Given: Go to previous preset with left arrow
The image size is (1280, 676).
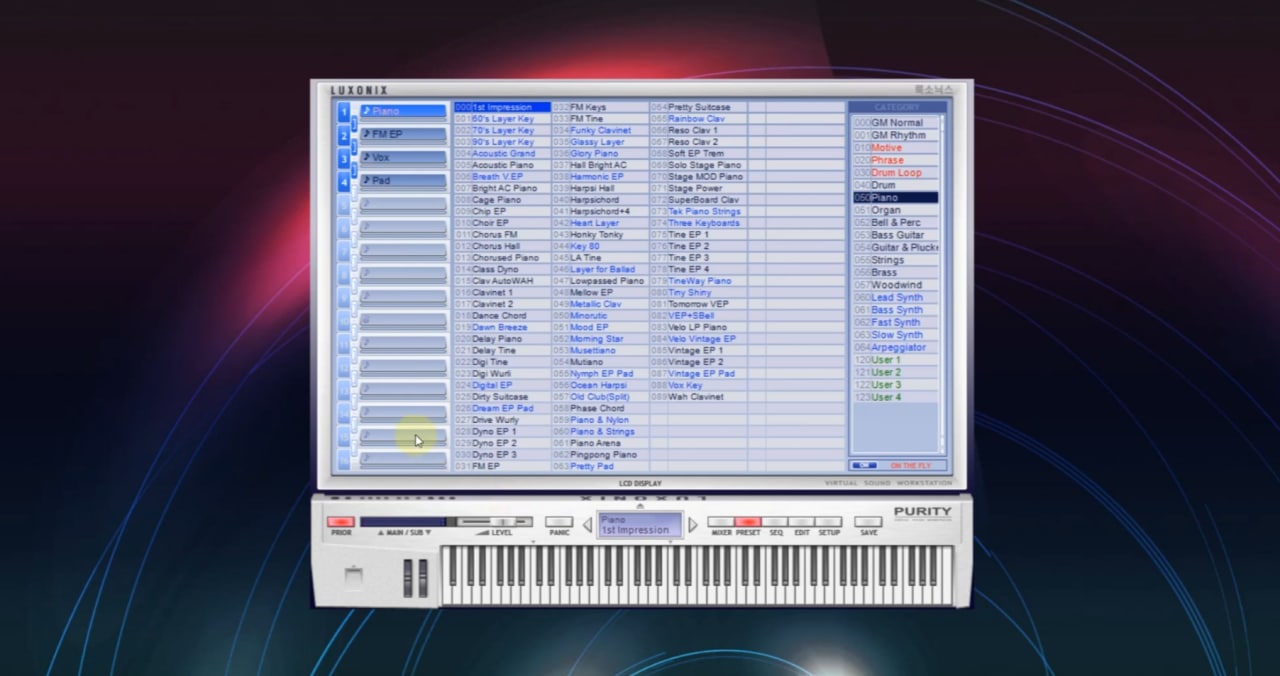Looking at the screenshot, I should (x=587, y=525).
